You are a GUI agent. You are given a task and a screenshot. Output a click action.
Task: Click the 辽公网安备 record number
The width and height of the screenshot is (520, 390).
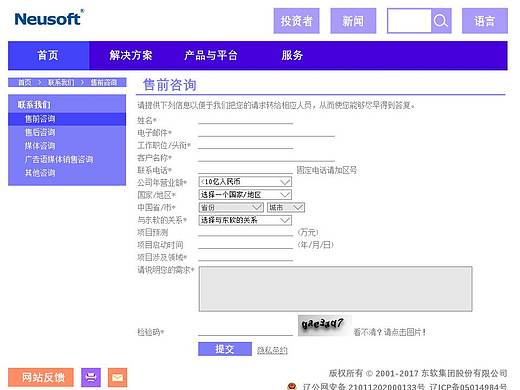(364, 387)
